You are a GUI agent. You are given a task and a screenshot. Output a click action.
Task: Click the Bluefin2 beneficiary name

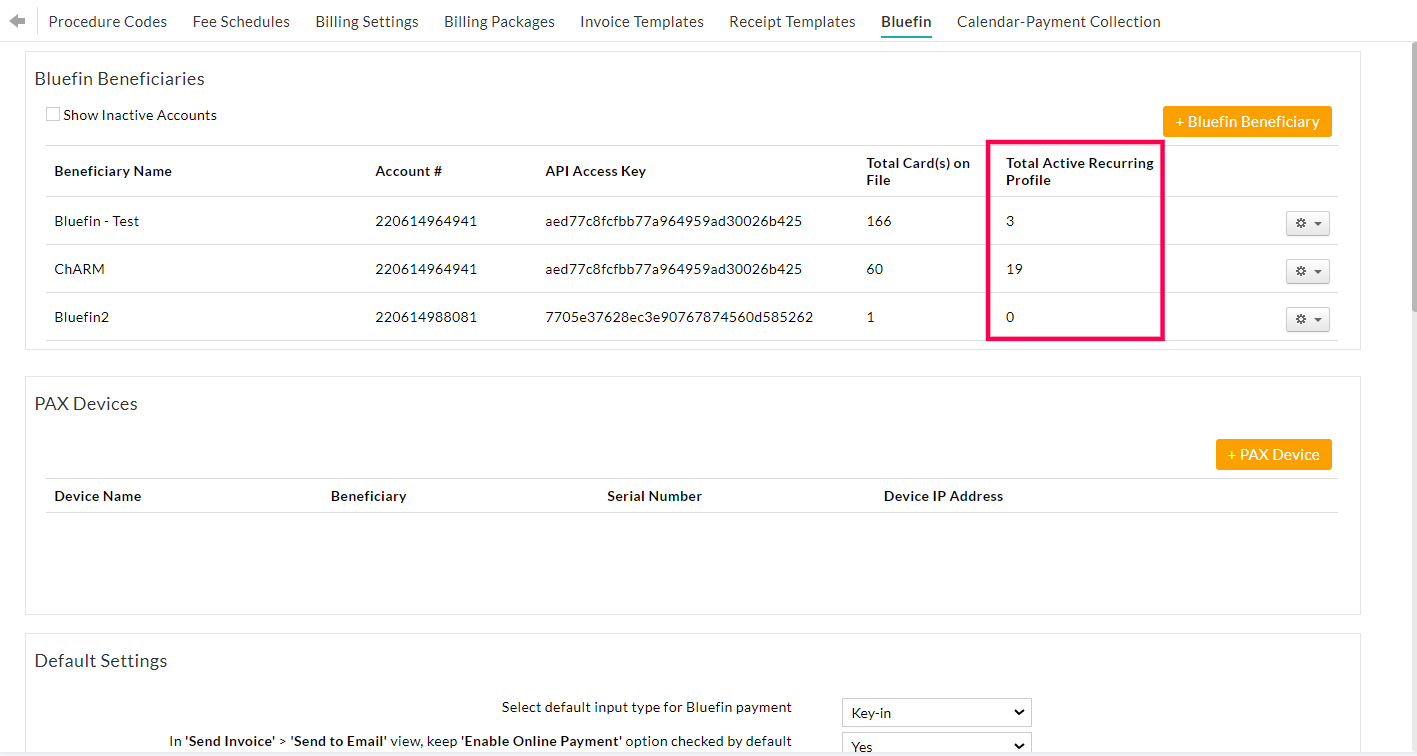(82, 317)
